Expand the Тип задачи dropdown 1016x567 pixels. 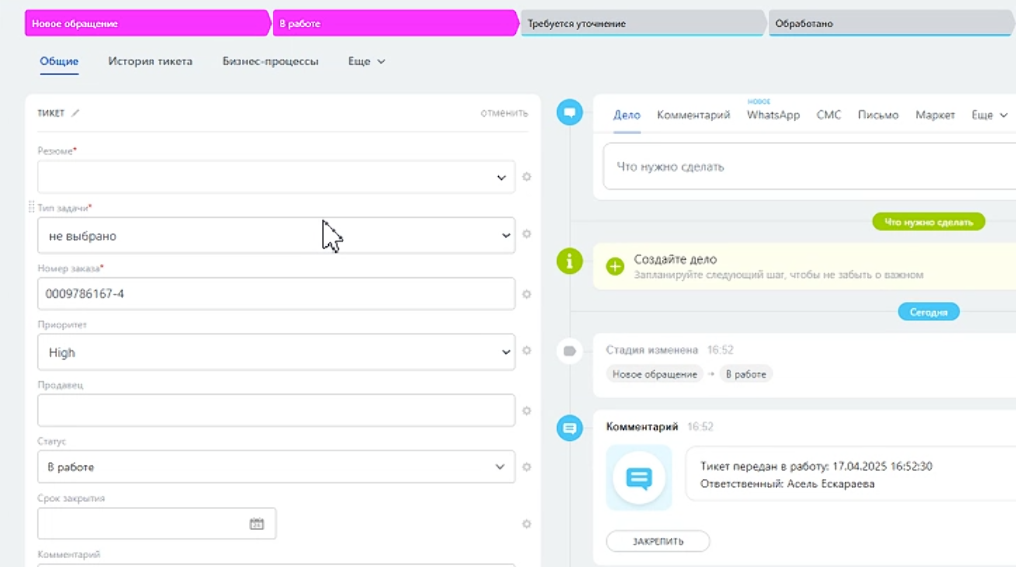point(276,236)
